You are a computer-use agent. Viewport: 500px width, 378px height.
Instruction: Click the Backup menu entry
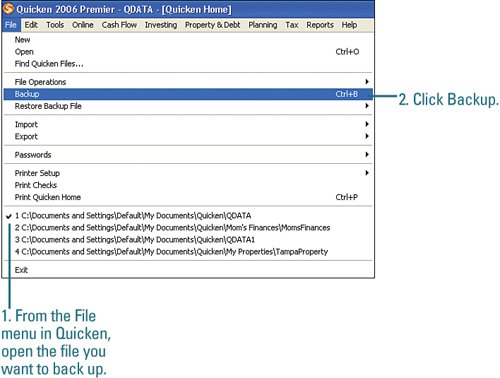(x=188, y=94)
